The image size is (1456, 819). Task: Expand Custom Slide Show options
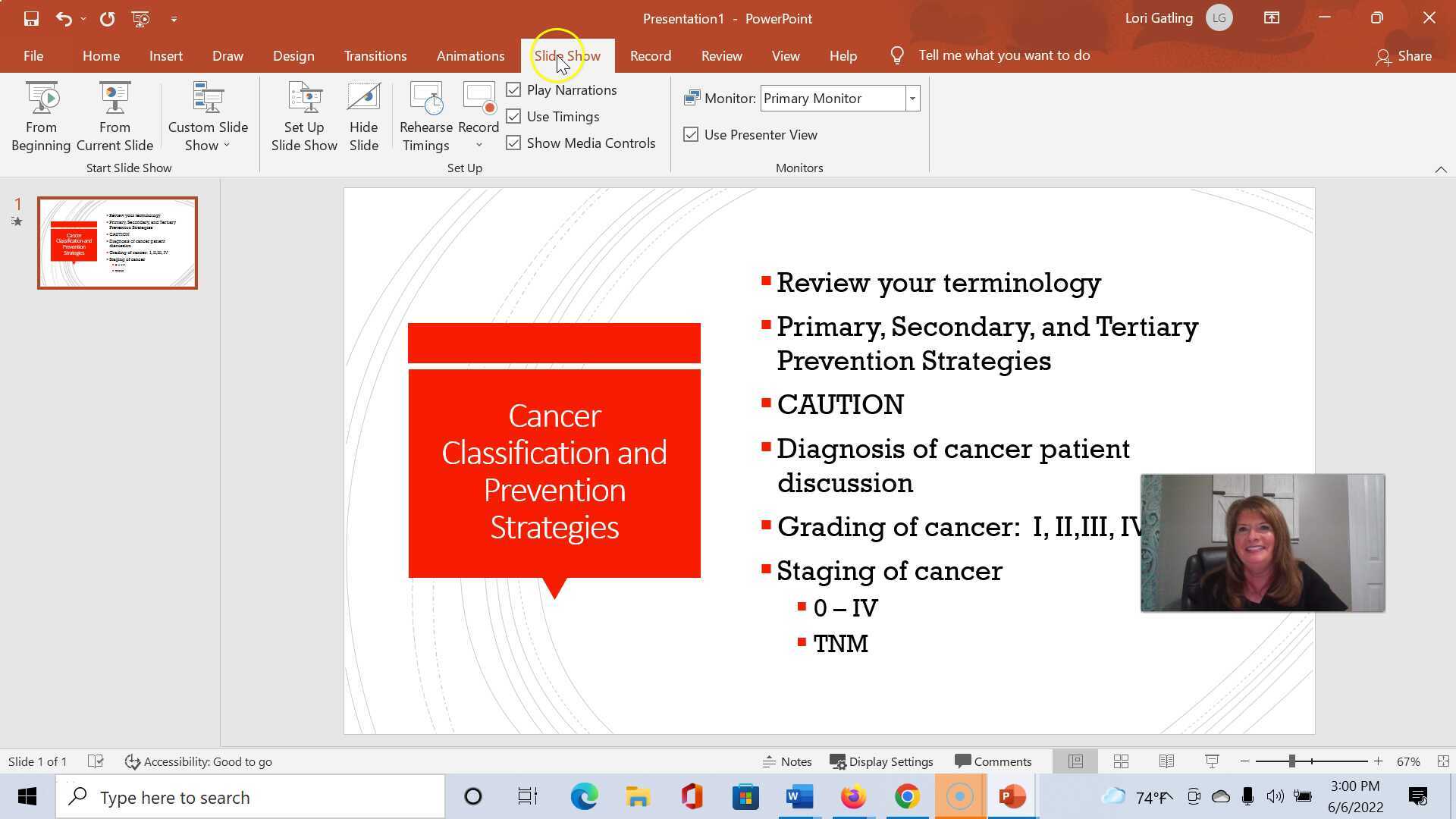click(x=227, y=146)
